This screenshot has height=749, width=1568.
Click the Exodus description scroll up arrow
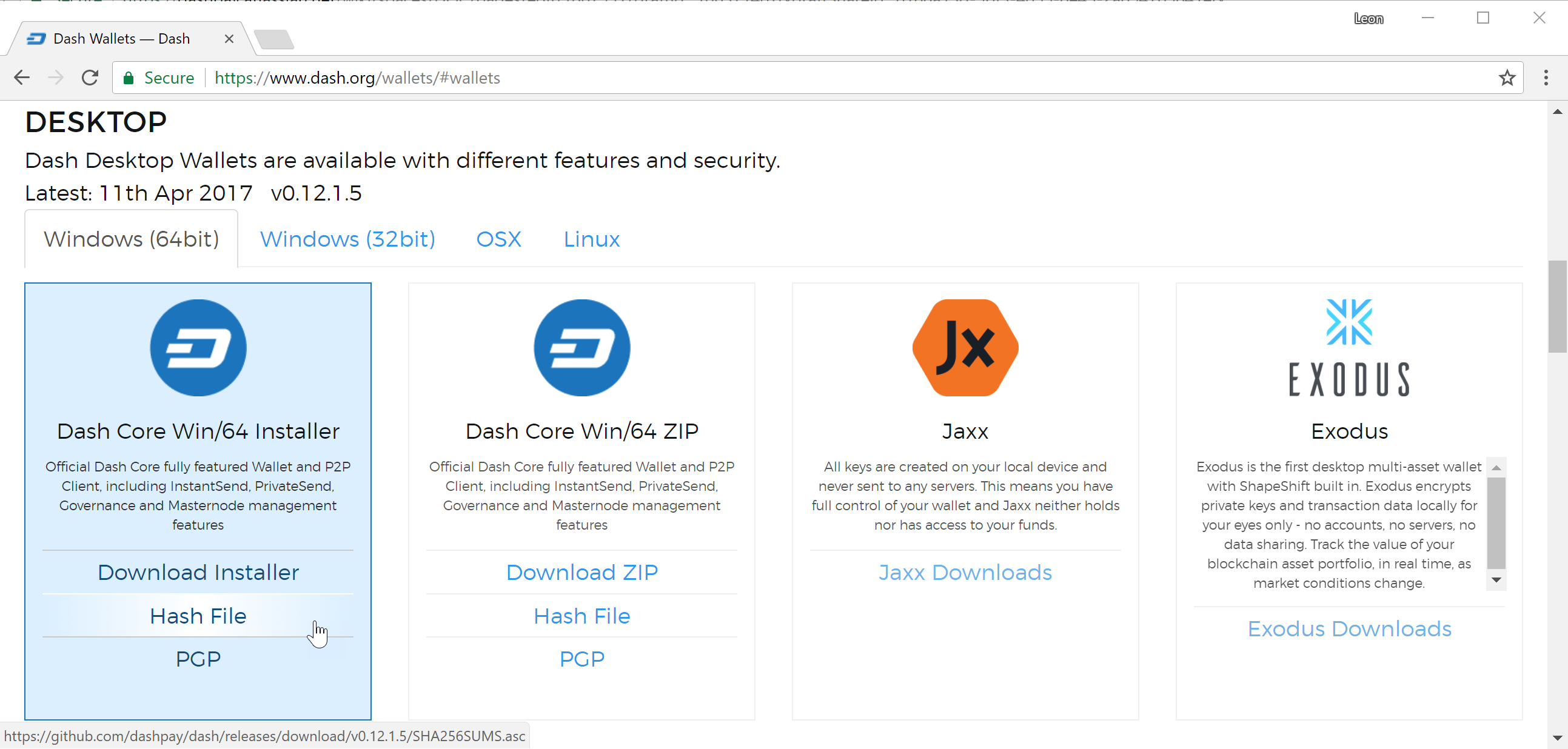coord(1496,467)
